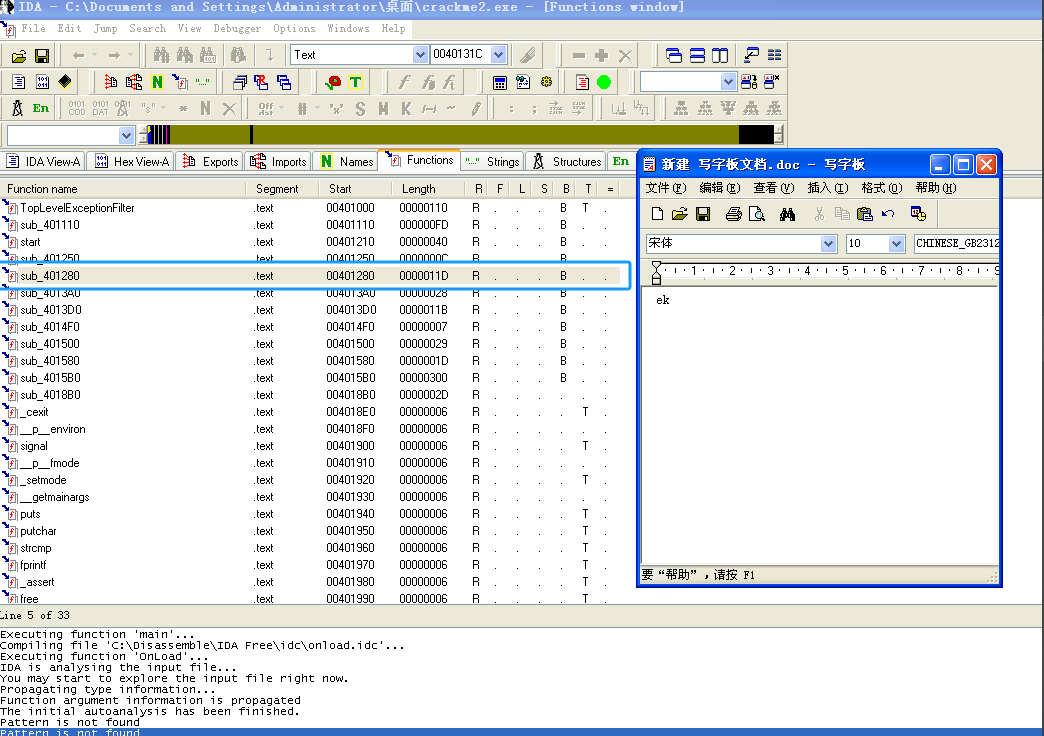Viewport: 1044px width, 736px height.
Task: Click the navigation band overview bar
Action: (x=459, y=135)
